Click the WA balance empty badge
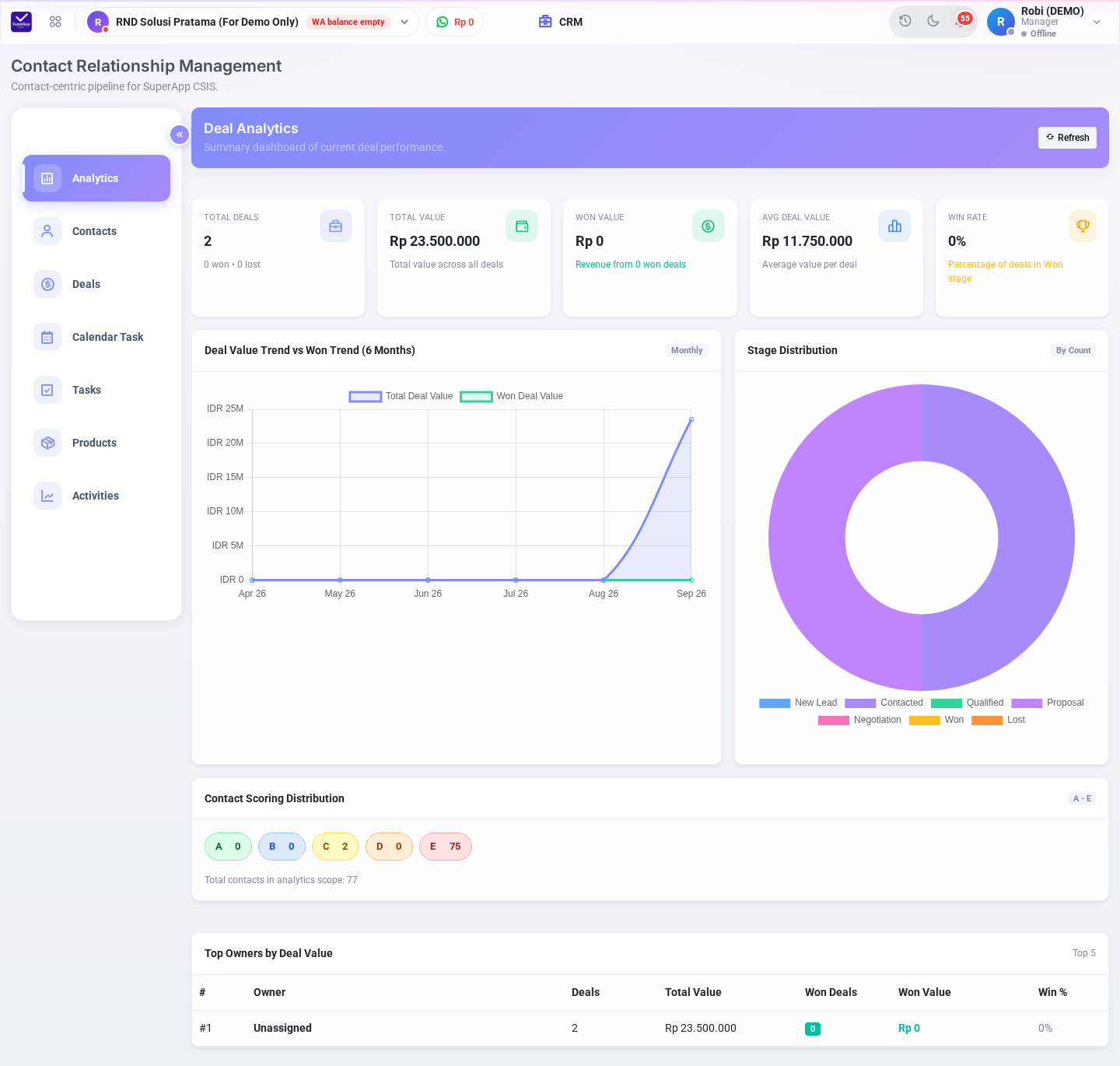1120x1066 pixels. 348,22
